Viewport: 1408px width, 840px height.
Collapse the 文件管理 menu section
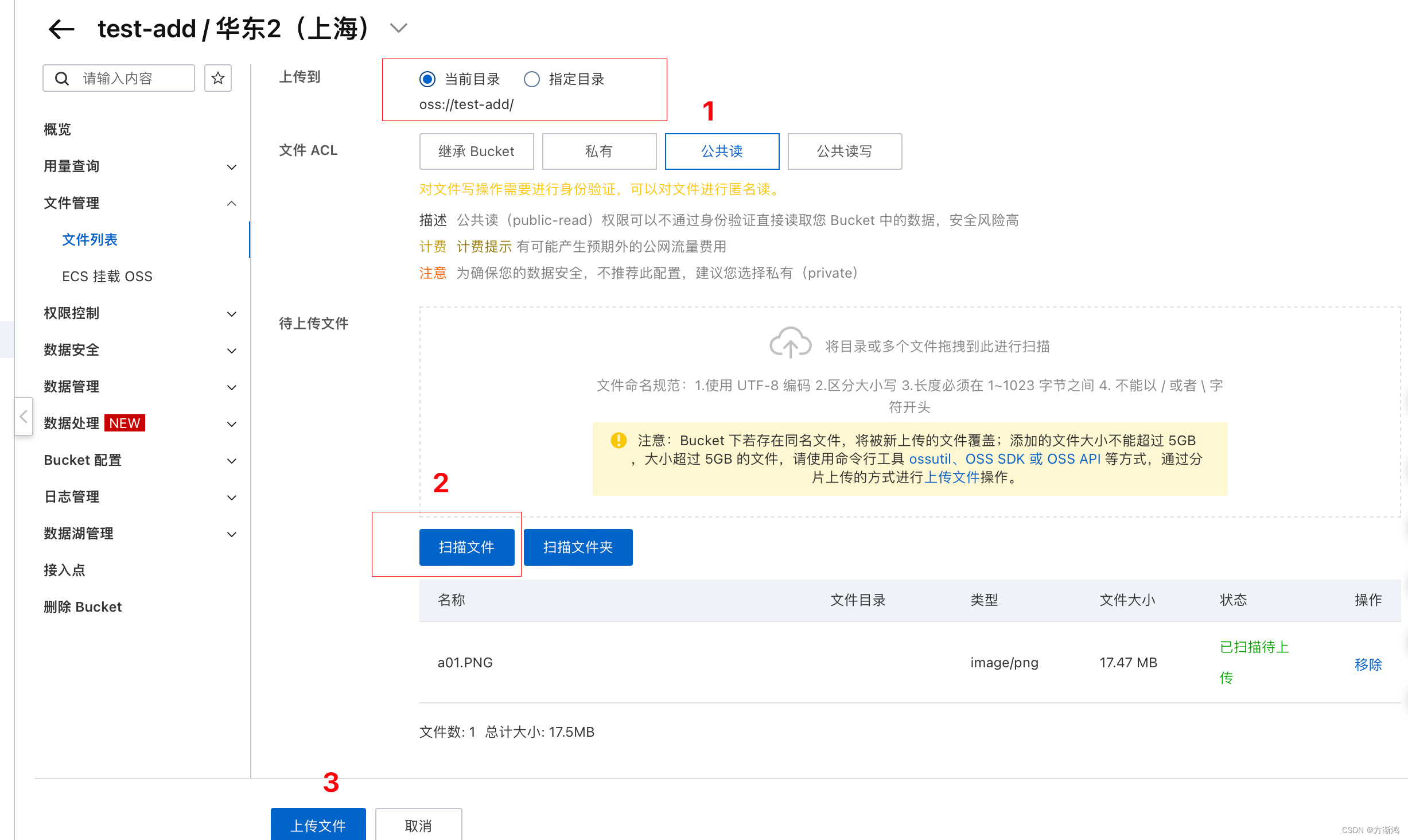tap(140, 203)
